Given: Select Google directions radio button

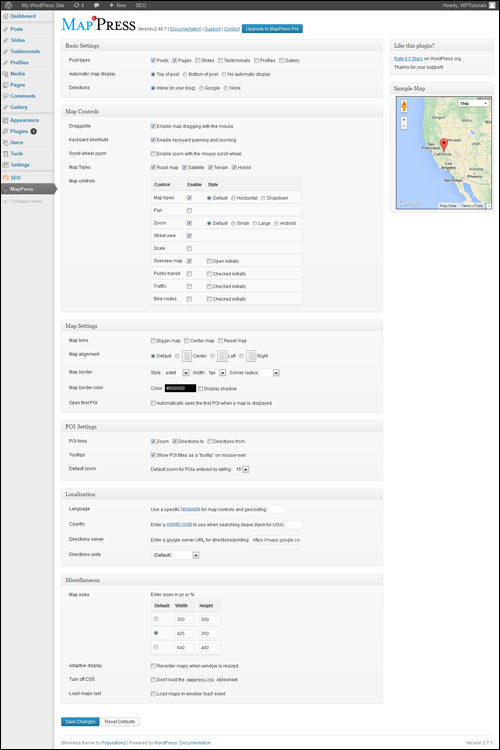Looking at the screenshot, I should coord(201,88).
